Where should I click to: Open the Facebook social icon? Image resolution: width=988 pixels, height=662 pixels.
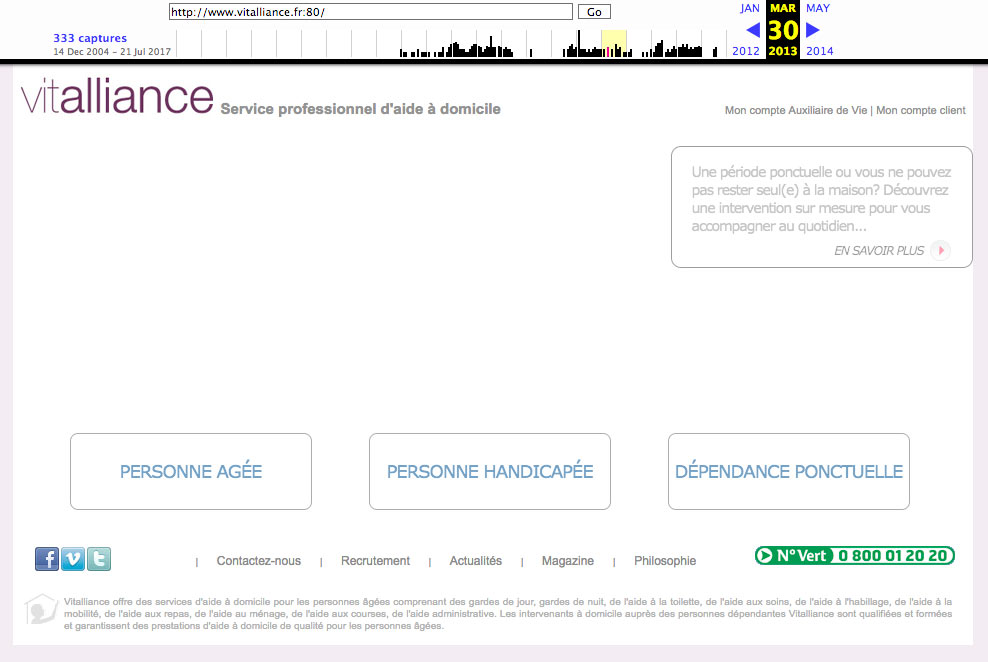pyautogui.click(x=47, y=559)
